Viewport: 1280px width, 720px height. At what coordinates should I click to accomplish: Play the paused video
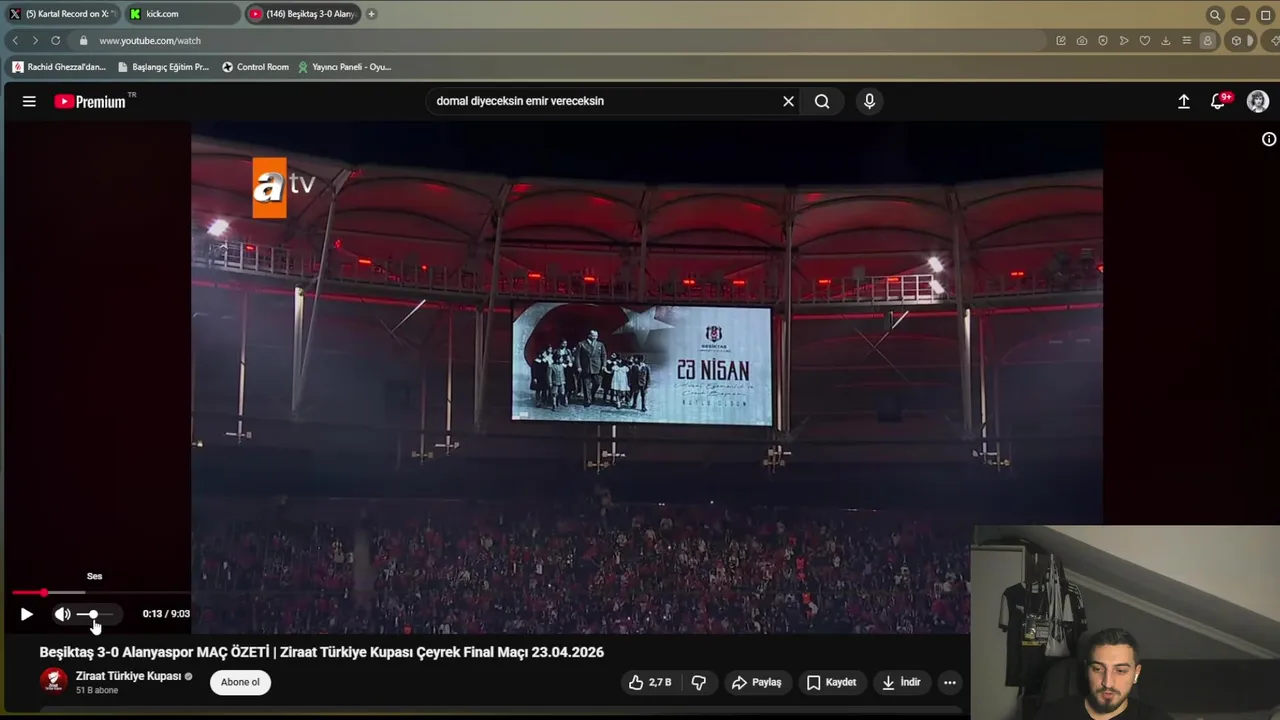pyautogui.click(x=27, y=614)
